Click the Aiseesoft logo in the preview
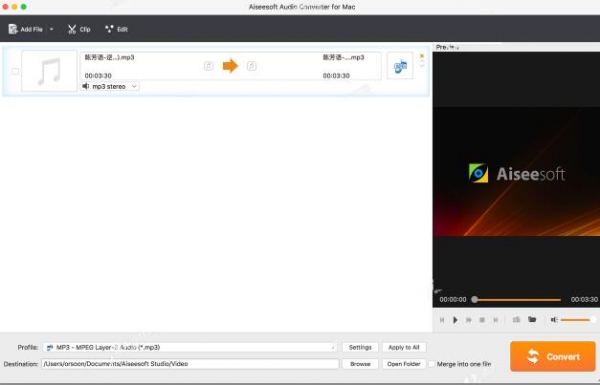The image size is (600, 385). coord(517,174)
